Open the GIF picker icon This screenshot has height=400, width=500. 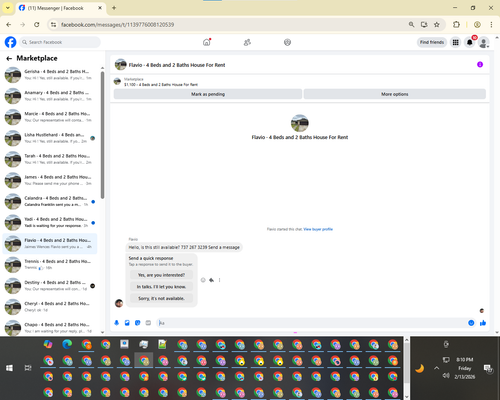[x=148, y=323]
